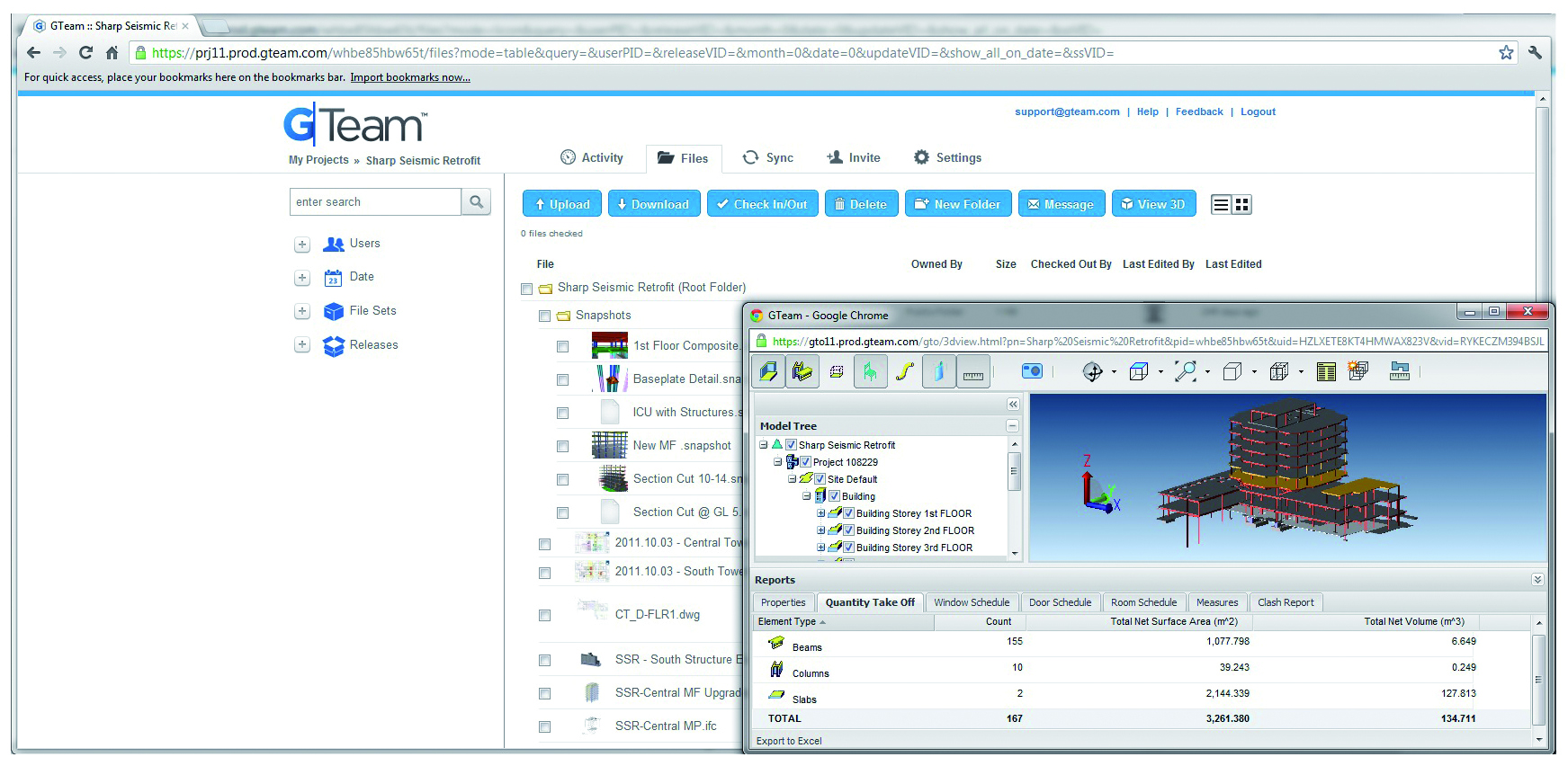This screenshot has height=766, width=1568.
Task: Click the snapshot camera icon in 3D viewer
Action: pyautogui.click(x=1032, y=371)
